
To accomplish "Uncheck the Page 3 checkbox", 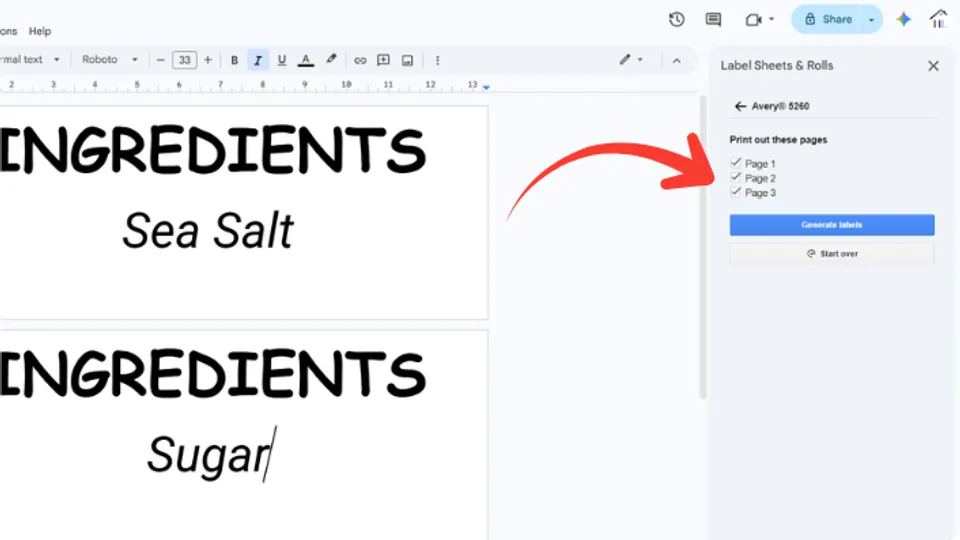I will (736, 192).
